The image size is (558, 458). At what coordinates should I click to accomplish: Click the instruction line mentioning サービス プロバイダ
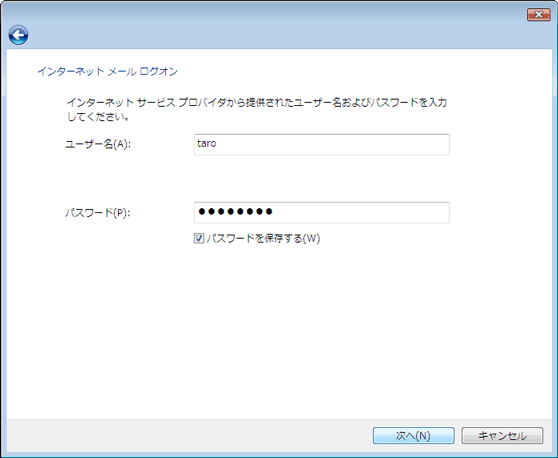coord(257,102)
